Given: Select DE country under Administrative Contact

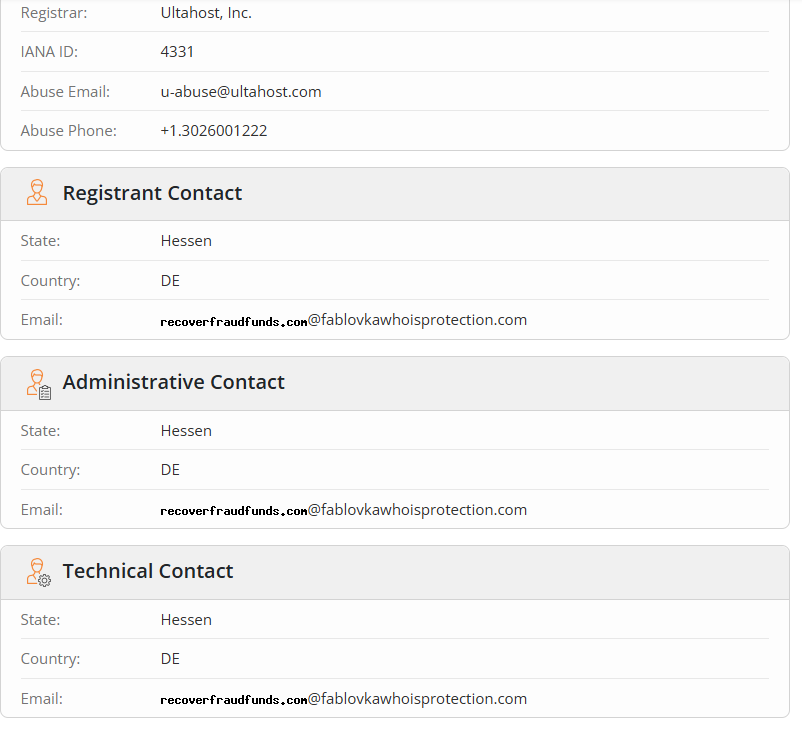Looking at the screenshot, I should click(170, 469).
